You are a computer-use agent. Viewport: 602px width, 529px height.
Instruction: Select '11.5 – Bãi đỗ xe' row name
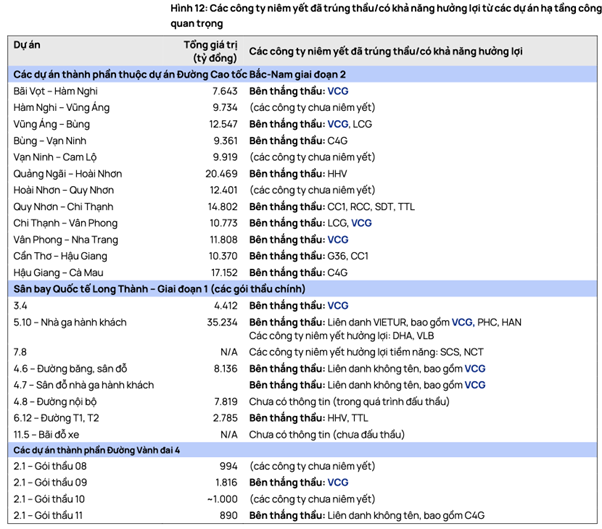(46, 435)
